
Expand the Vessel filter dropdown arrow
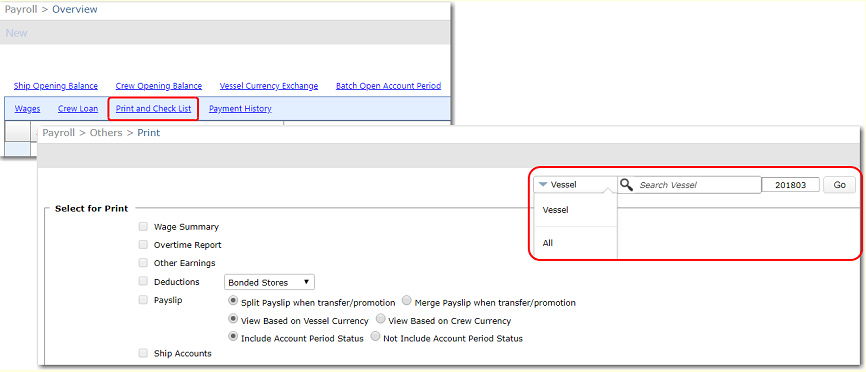tap(544, 185)
